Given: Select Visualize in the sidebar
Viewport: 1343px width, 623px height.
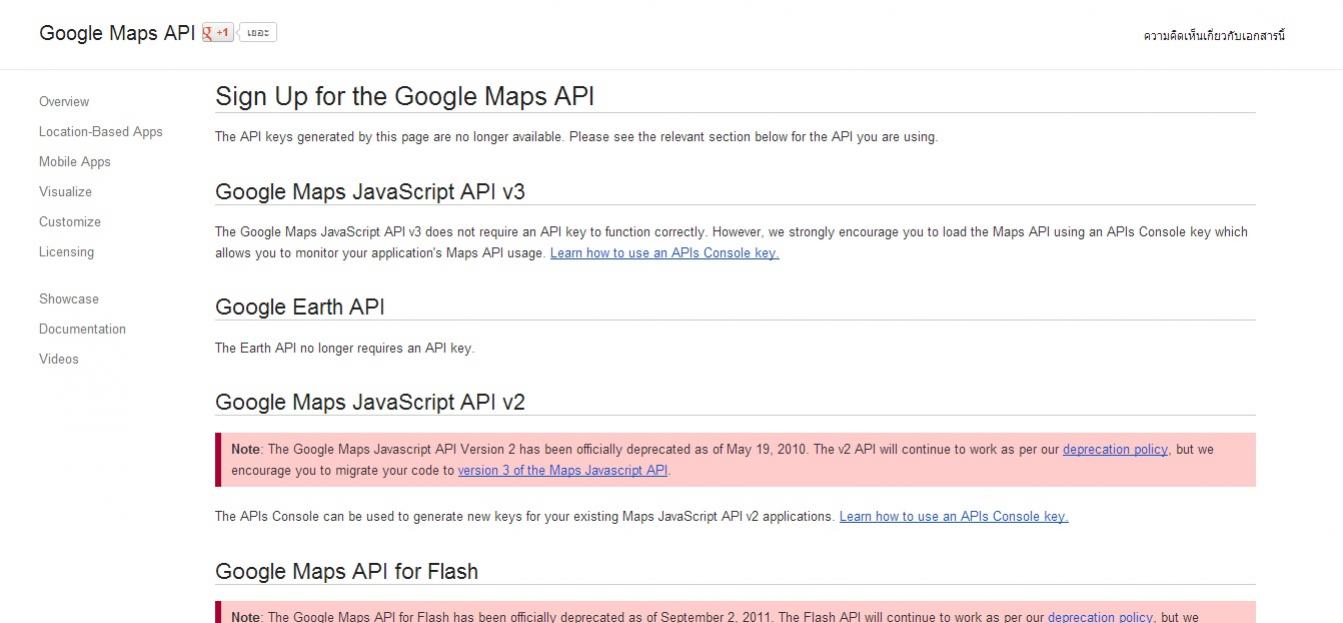Looking at the screenshot, I should point(65,192).
